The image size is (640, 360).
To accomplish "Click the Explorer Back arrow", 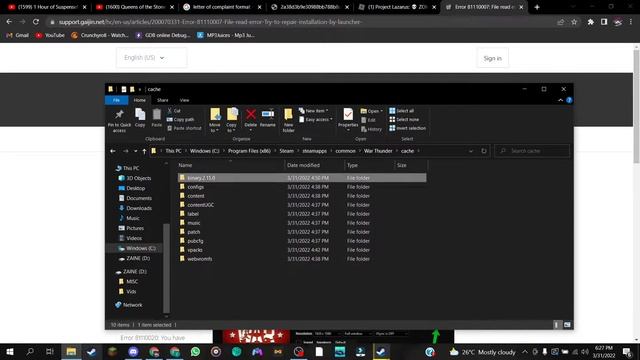I will 113,151.
